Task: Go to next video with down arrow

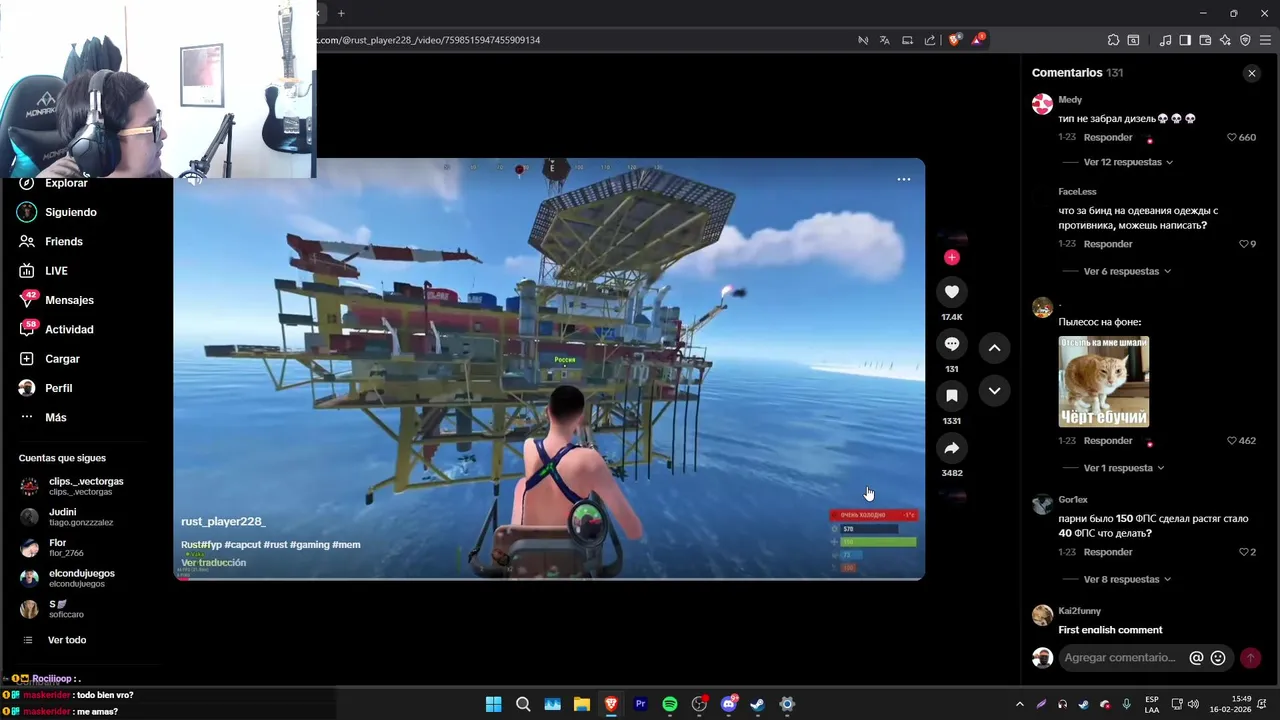Action: [995, 391]
